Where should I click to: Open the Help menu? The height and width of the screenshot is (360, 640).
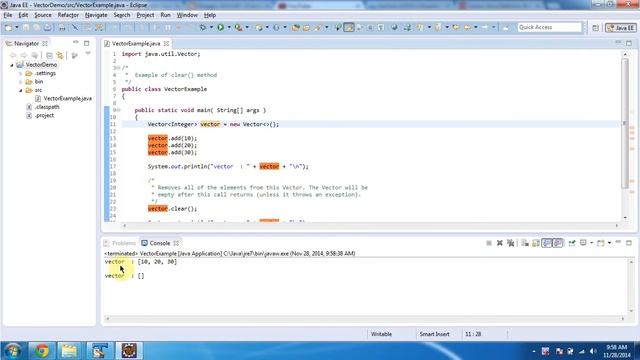point(210,15)
